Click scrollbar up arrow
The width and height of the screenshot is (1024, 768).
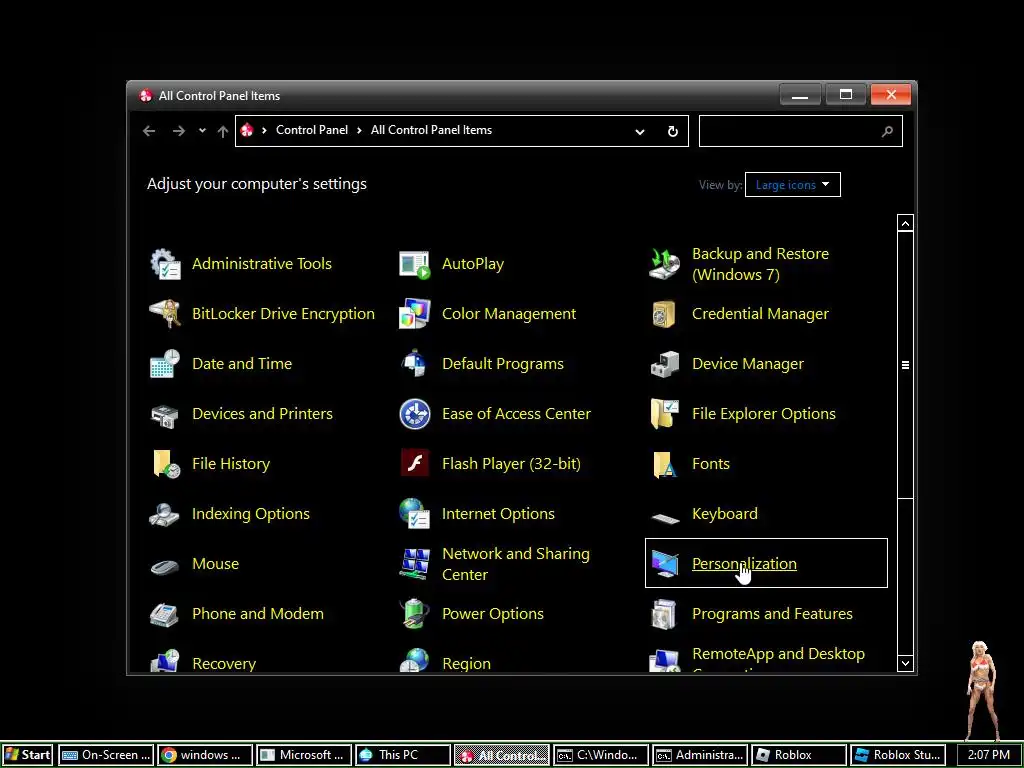[x=905, y=223]
